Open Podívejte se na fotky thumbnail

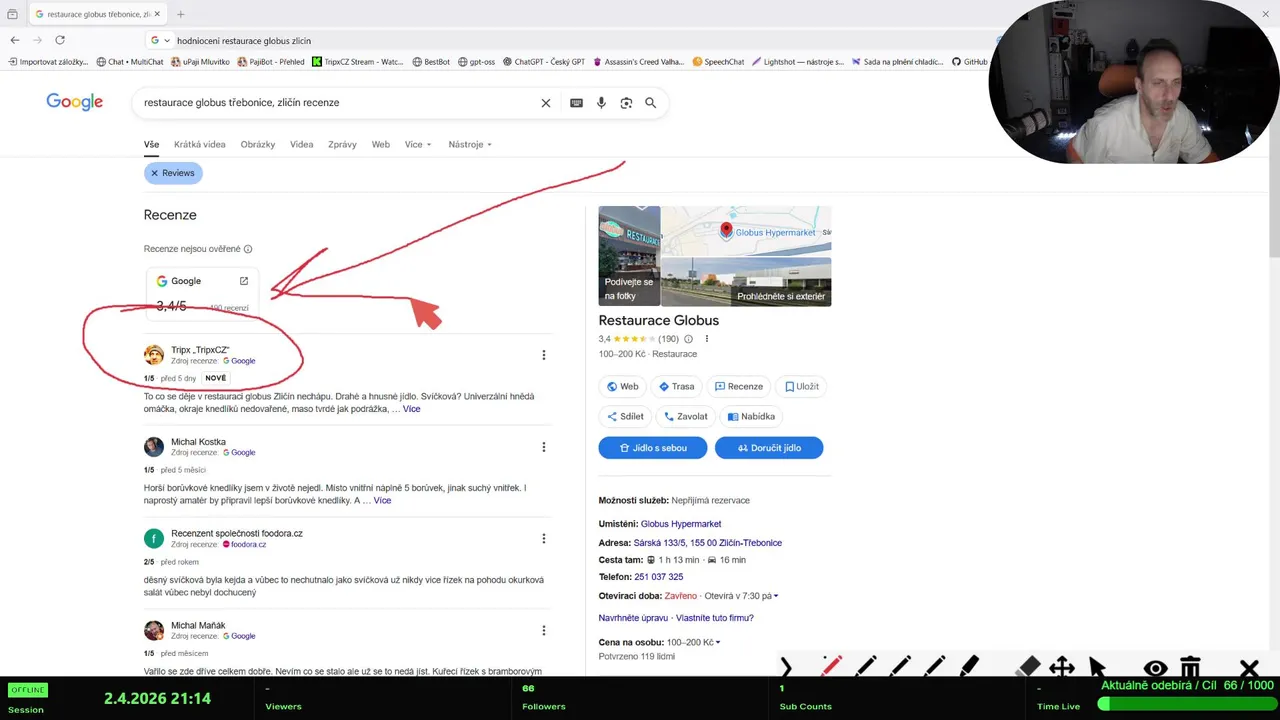[x=629, y=255]
